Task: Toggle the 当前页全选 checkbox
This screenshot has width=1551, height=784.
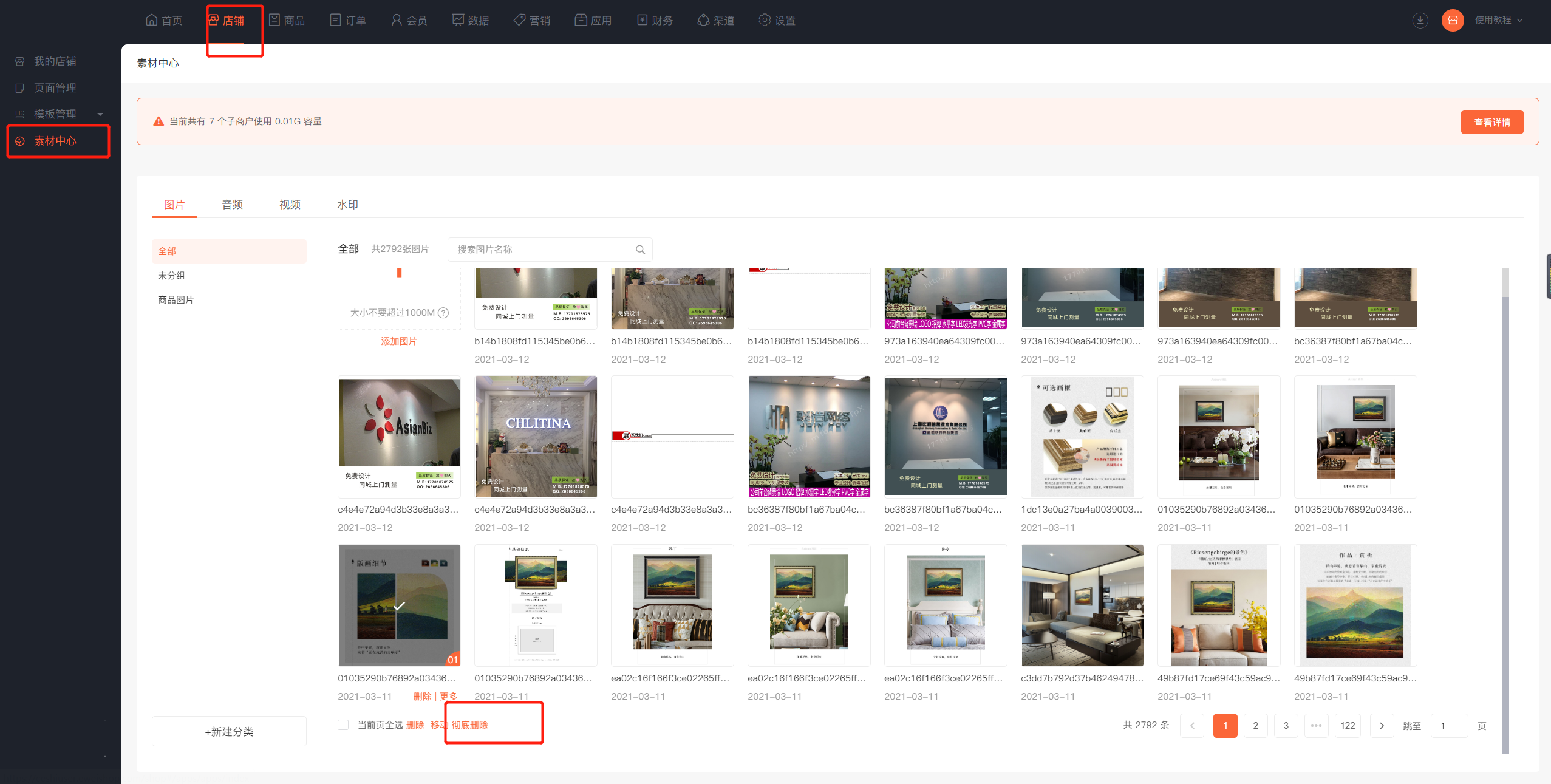Action: [343, 724]
